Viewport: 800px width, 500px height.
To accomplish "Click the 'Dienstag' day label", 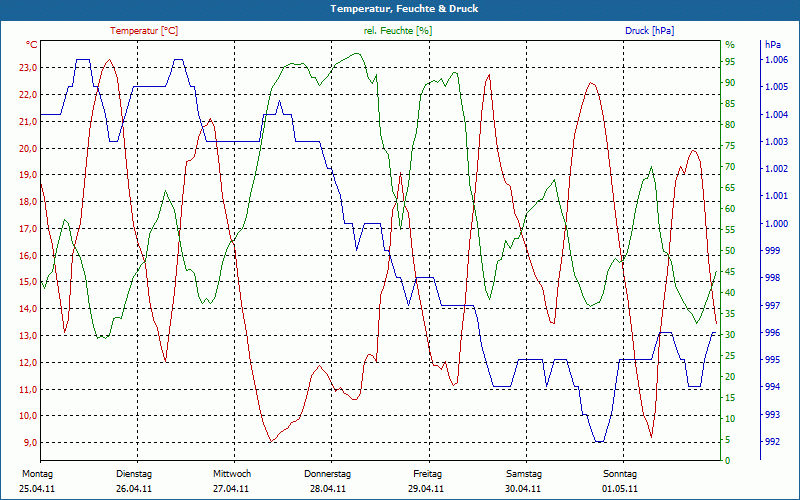I will pos(134,474).
